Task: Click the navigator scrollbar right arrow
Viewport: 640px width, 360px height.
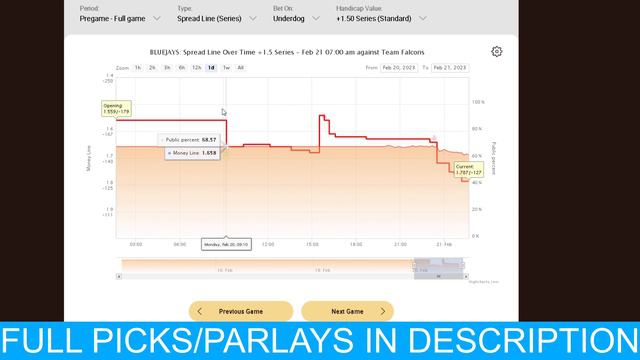Action: tap(466, 276)
